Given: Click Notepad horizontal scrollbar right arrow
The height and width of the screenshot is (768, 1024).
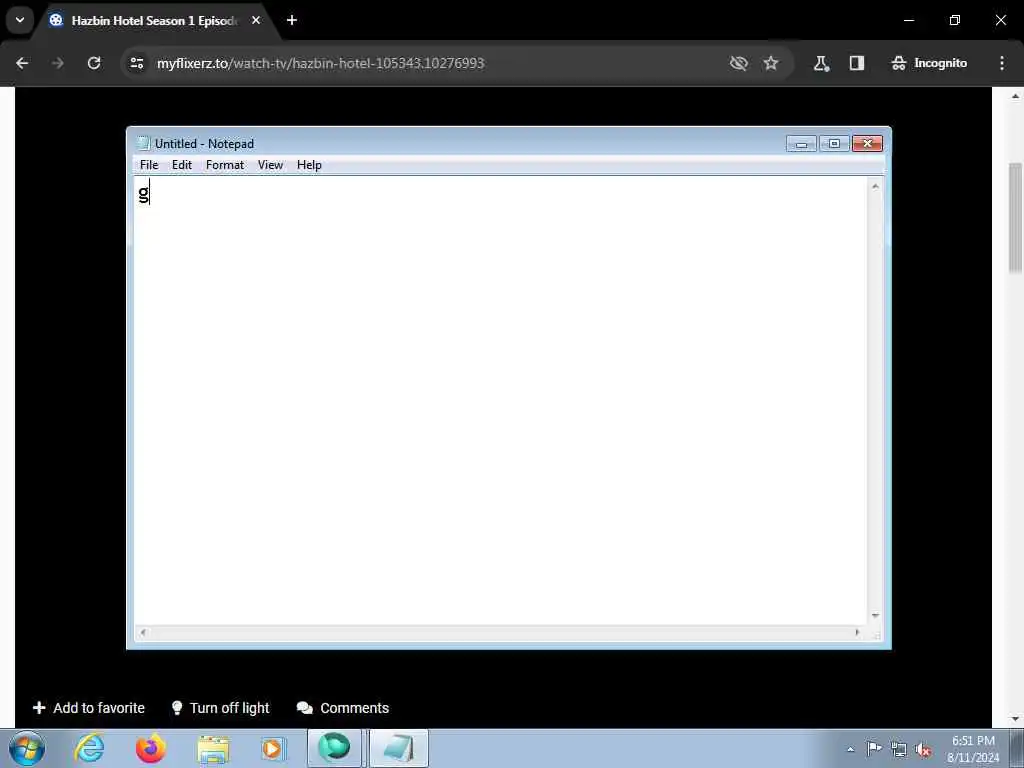Looking at the screenshot, I should 857,632.
